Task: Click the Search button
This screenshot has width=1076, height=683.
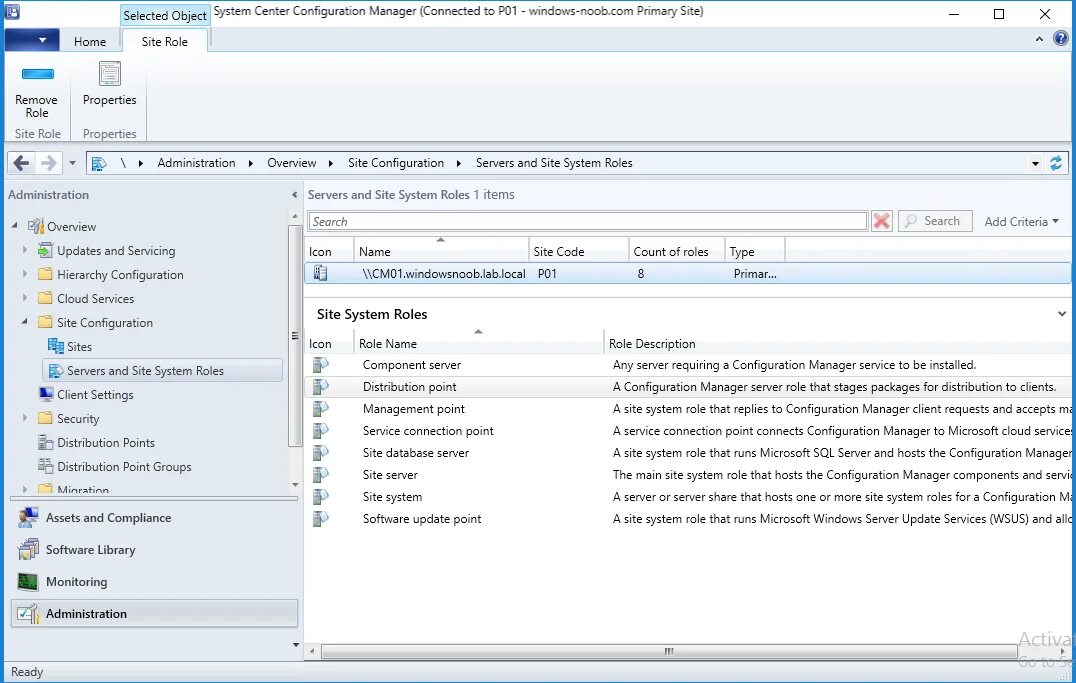Action: point(935,221)
